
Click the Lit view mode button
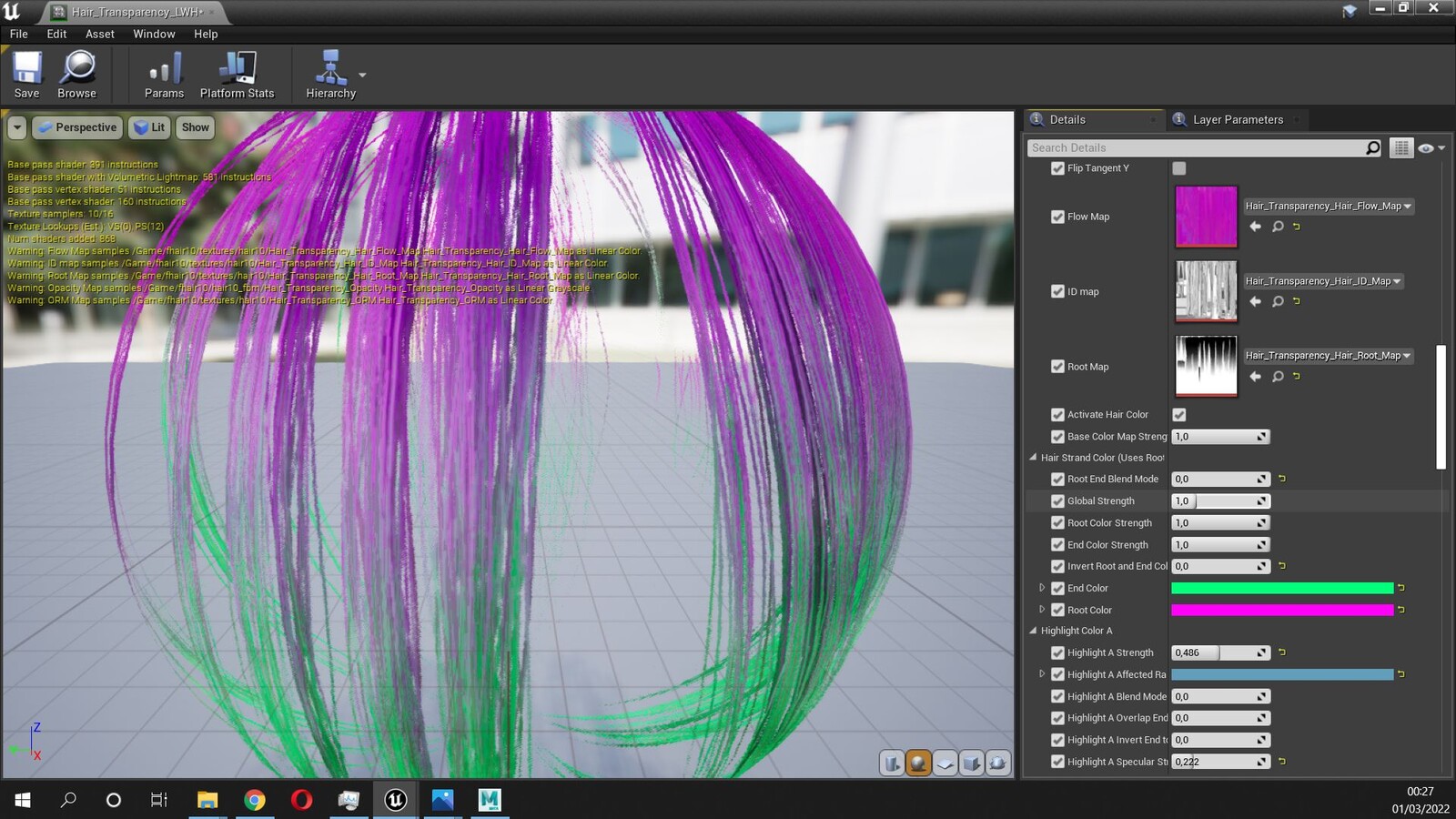[150, 127]
